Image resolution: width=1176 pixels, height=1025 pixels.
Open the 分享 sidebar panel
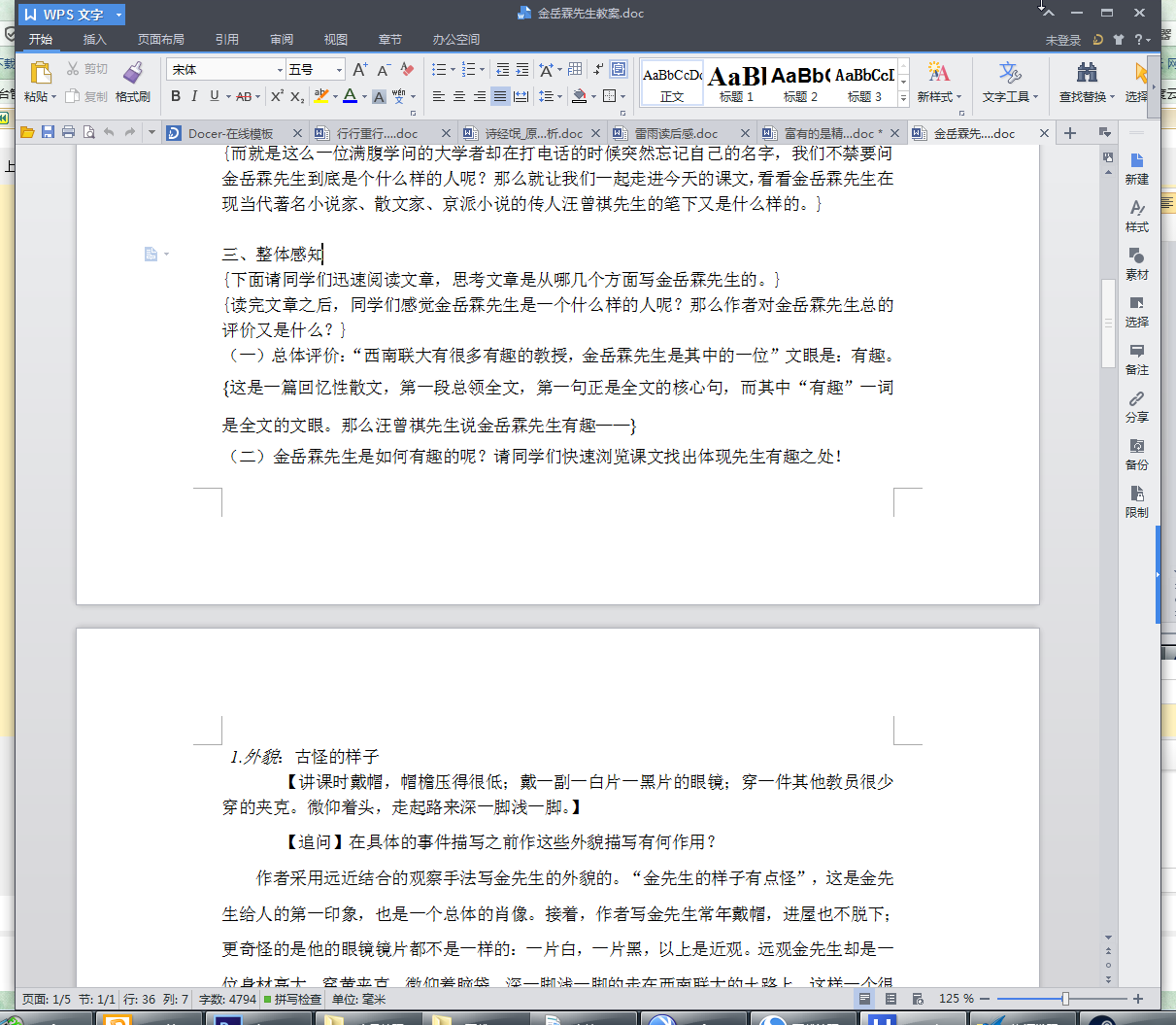click(1137, 406)
